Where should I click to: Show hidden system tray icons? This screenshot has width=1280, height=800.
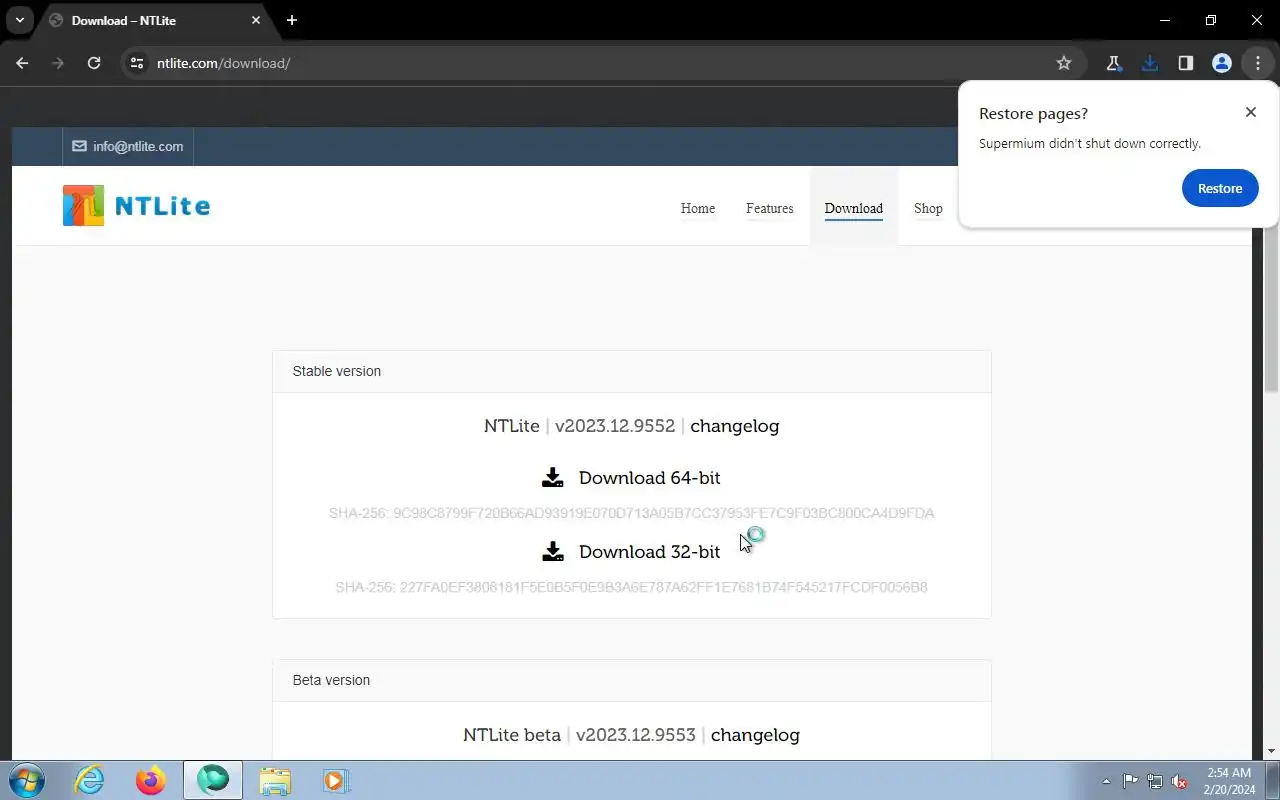1106,781
